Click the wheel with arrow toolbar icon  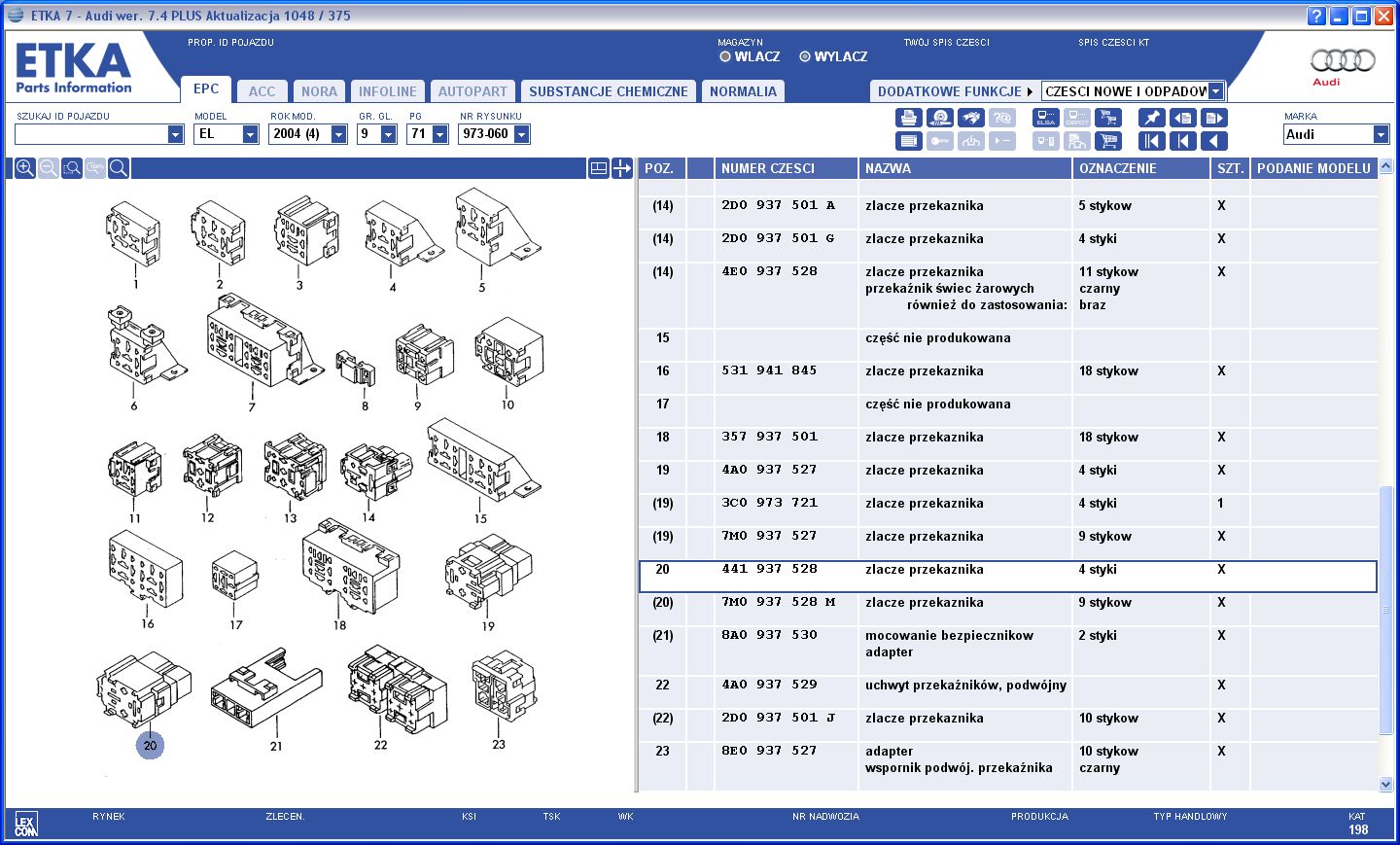point(940,118)
